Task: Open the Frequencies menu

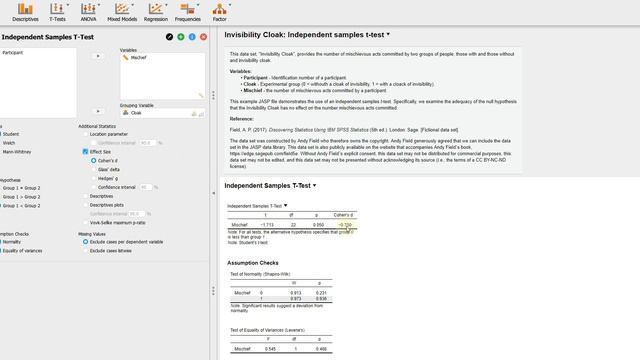Action: point(188,12)
